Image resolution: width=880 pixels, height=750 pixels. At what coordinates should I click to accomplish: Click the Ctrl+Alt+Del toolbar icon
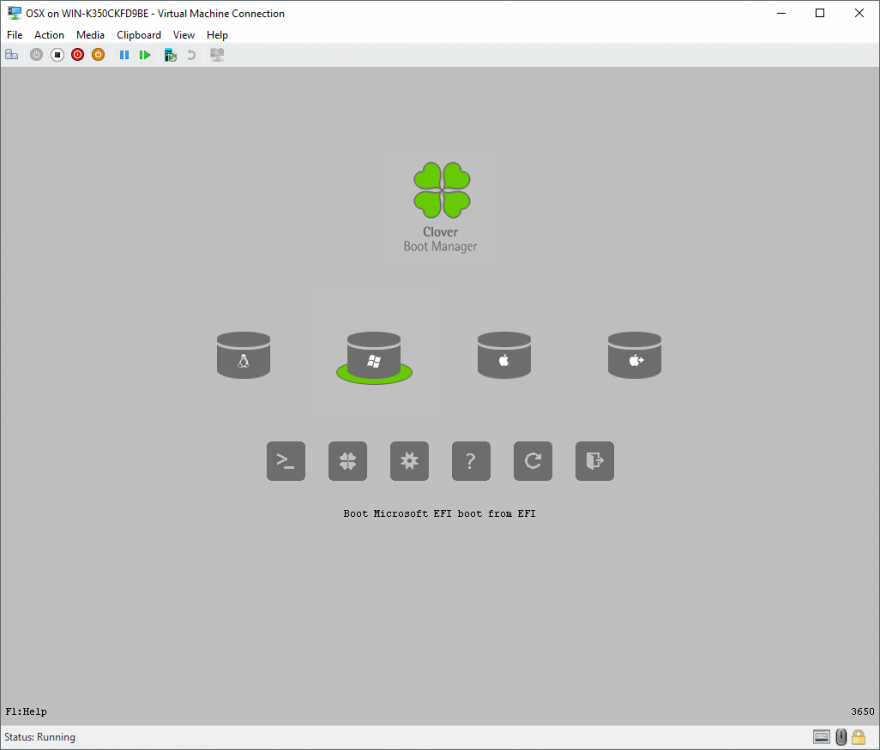coord(12,54)
